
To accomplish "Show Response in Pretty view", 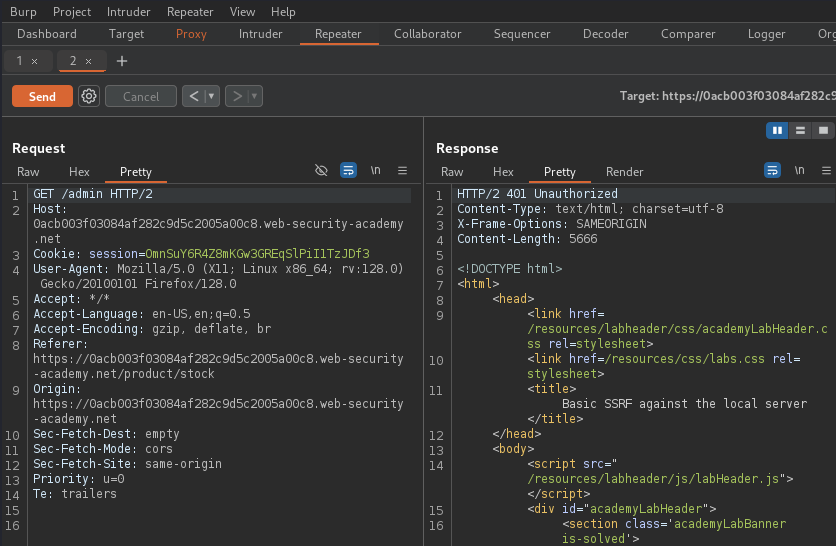I will tap(559, 172).
